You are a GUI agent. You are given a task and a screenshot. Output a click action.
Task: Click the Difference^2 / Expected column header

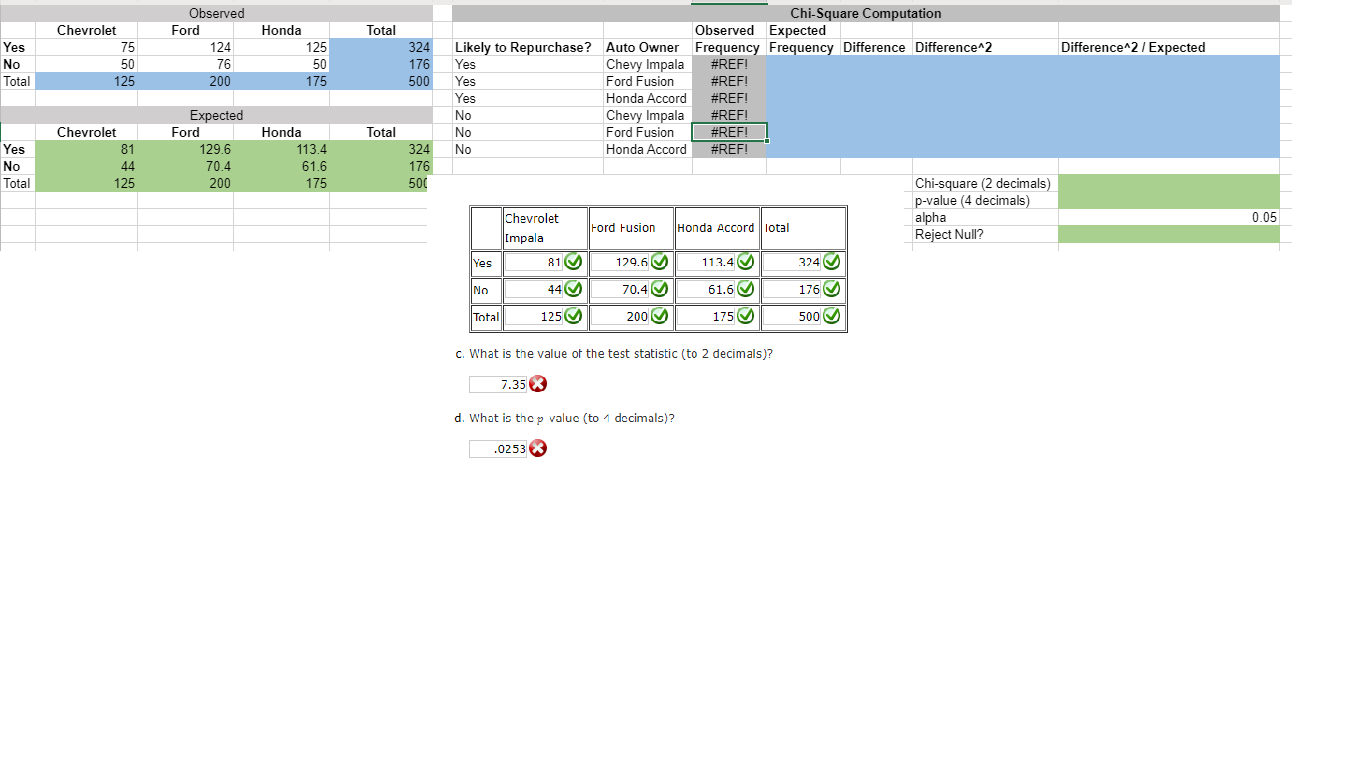pos(1168,47)
